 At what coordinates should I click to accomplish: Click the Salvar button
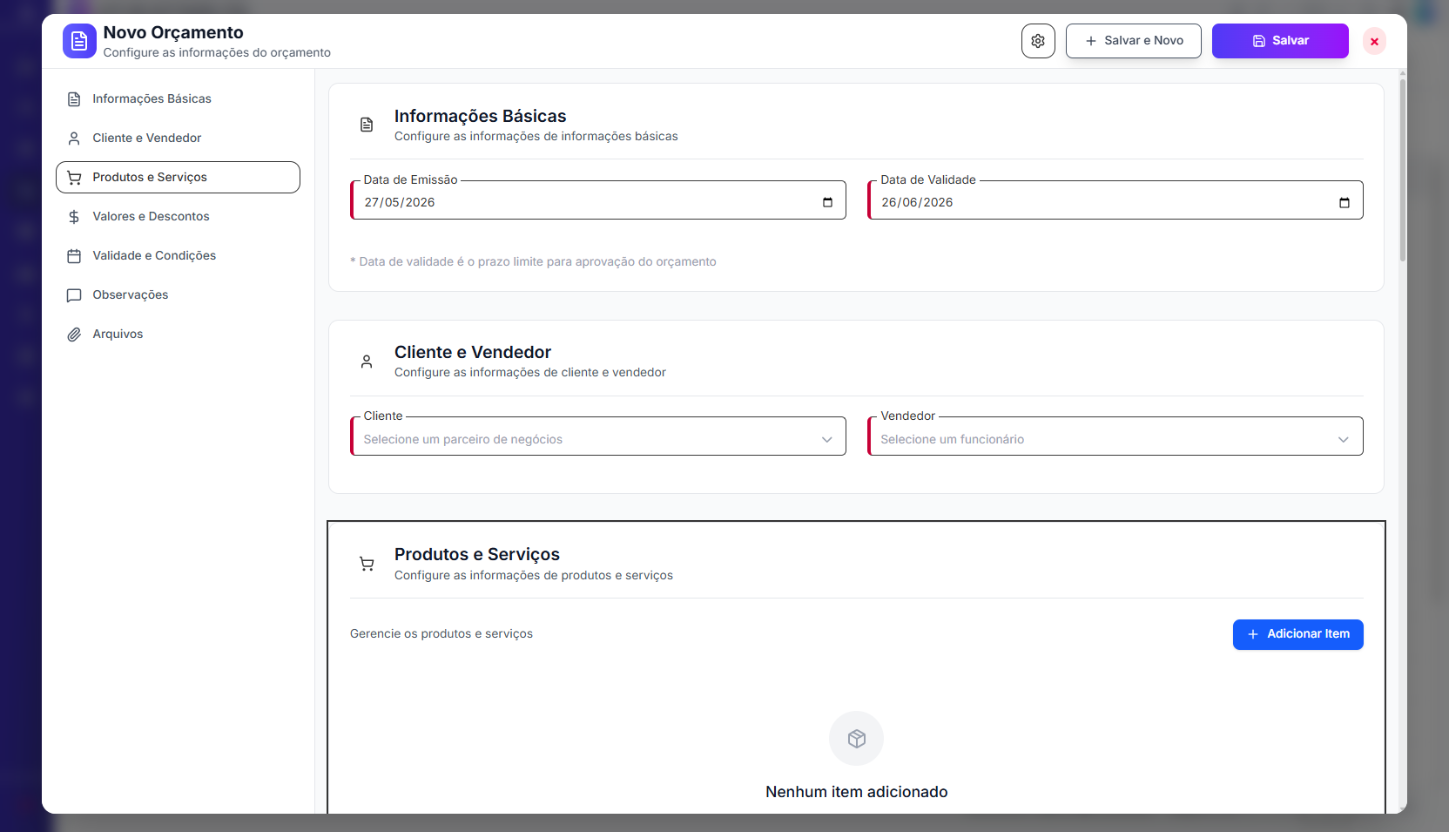click(1280, 41)
